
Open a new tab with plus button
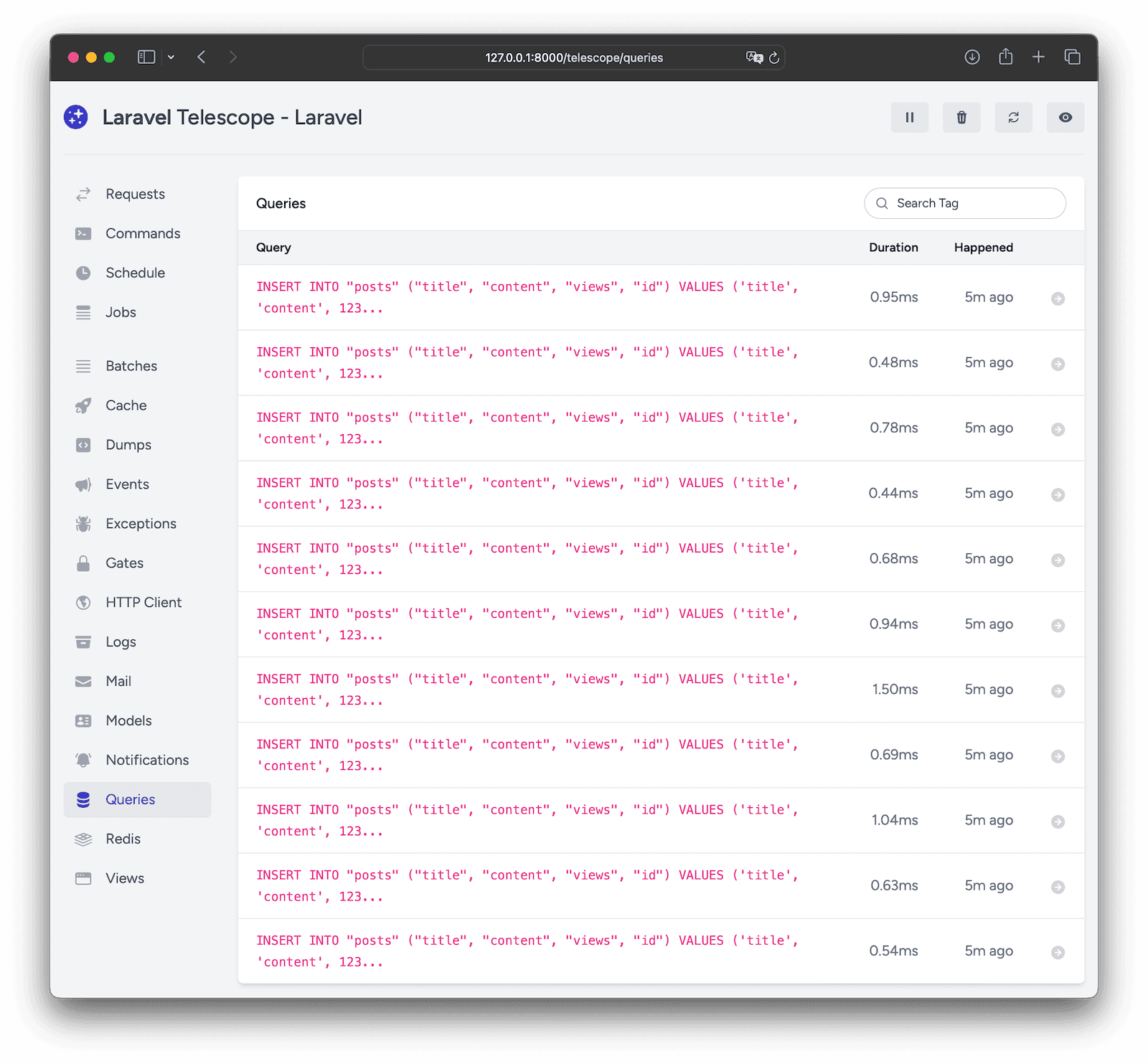pyautogui.click(x=1038, y=57)
